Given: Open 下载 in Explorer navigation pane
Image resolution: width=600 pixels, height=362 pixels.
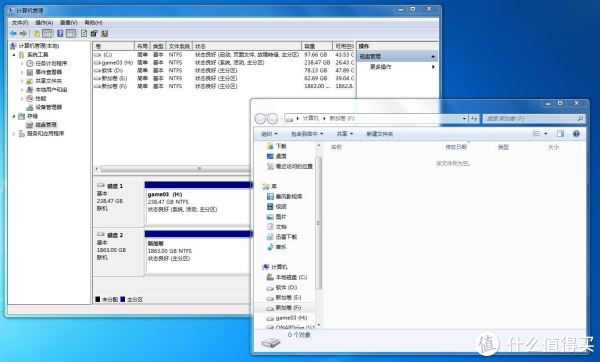Looking at the screenshot, I should click(281, 147).
